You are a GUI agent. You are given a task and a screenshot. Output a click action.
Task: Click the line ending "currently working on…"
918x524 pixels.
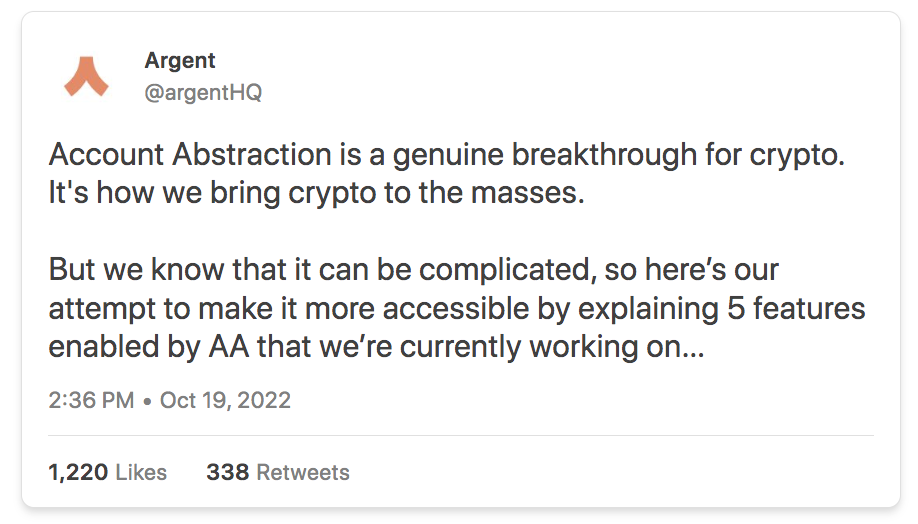coord(376,347)
